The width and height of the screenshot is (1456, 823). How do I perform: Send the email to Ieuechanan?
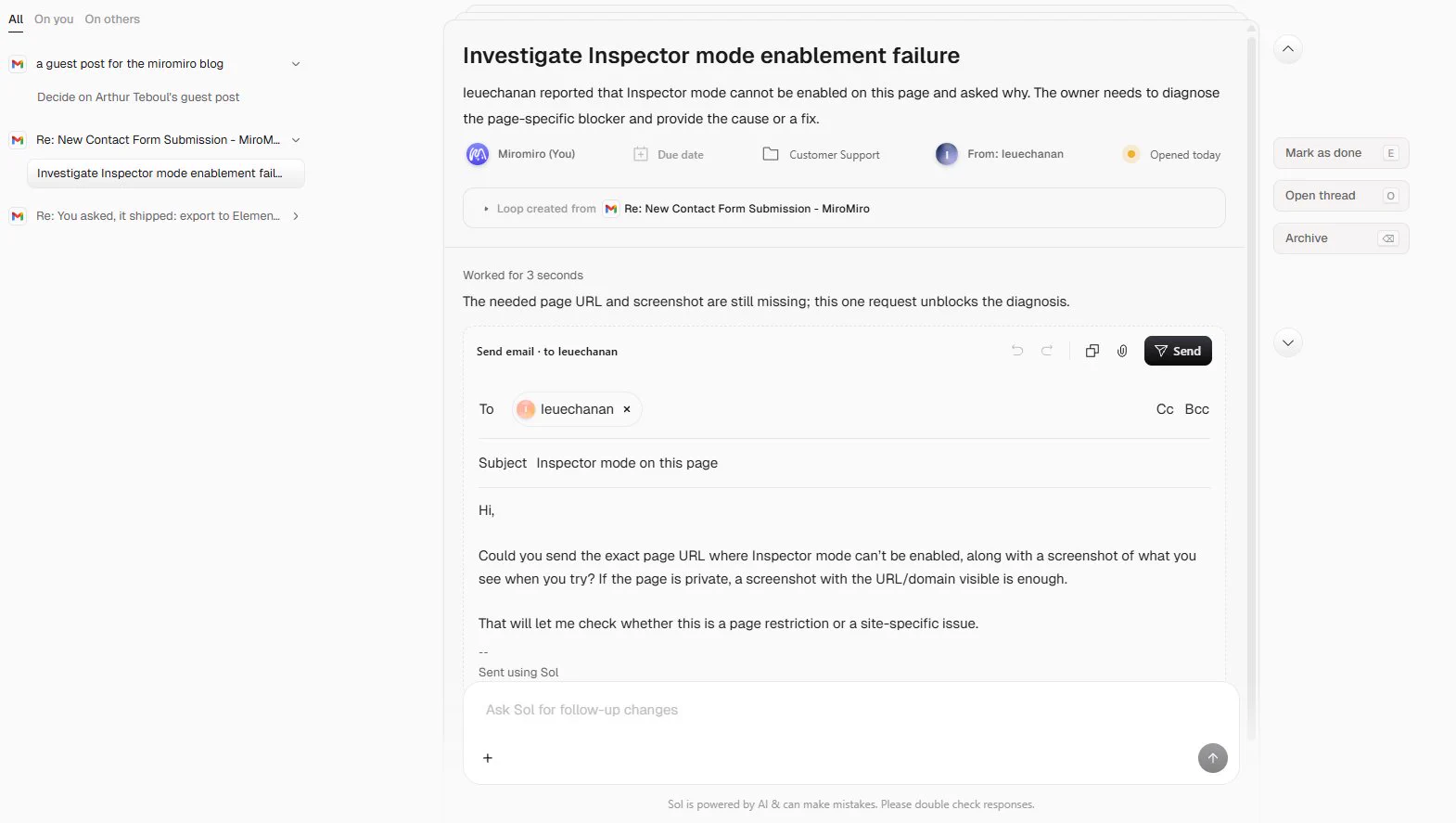pyautogui.click(x=1178, y=351)
